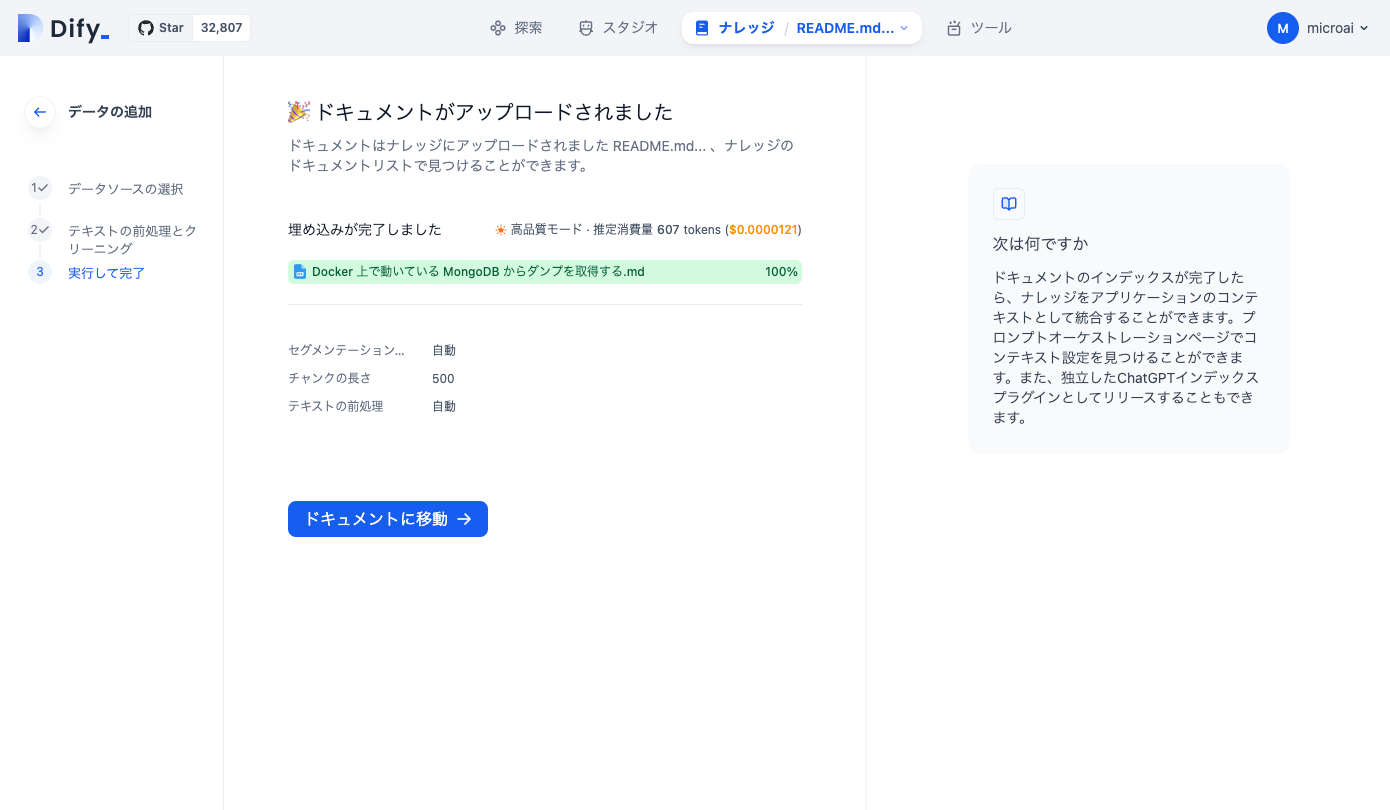
Task: Open the GitHub Star link
Action: (x=161, y=28)
